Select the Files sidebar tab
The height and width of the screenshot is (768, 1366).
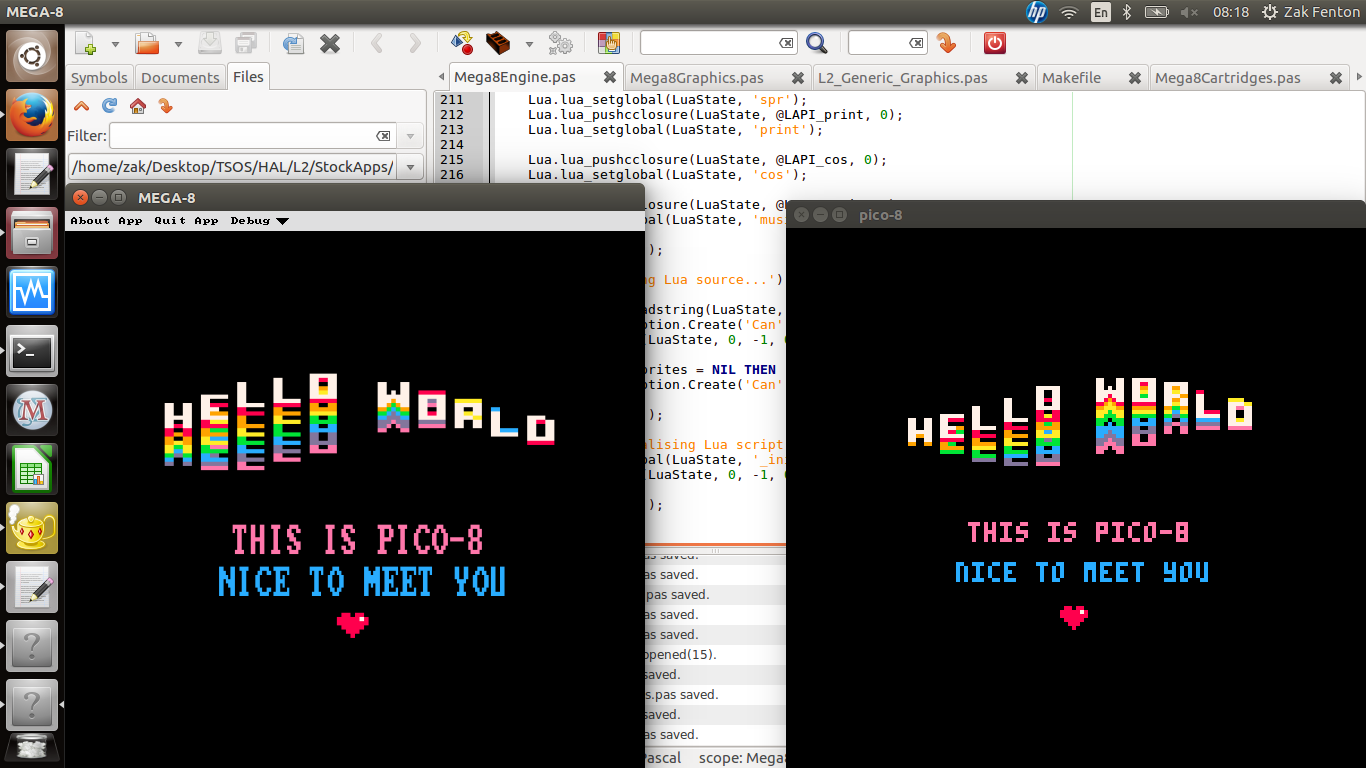point(248,77)
